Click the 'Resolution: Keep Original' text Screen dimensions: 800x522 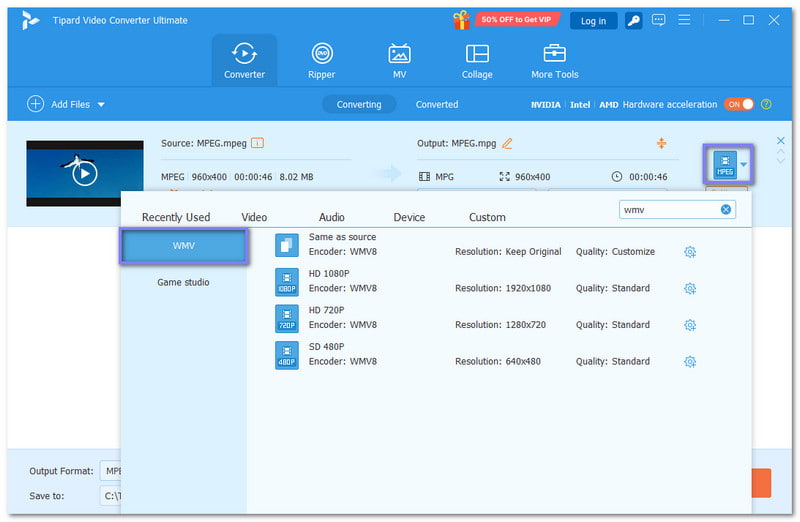[508, 252]
